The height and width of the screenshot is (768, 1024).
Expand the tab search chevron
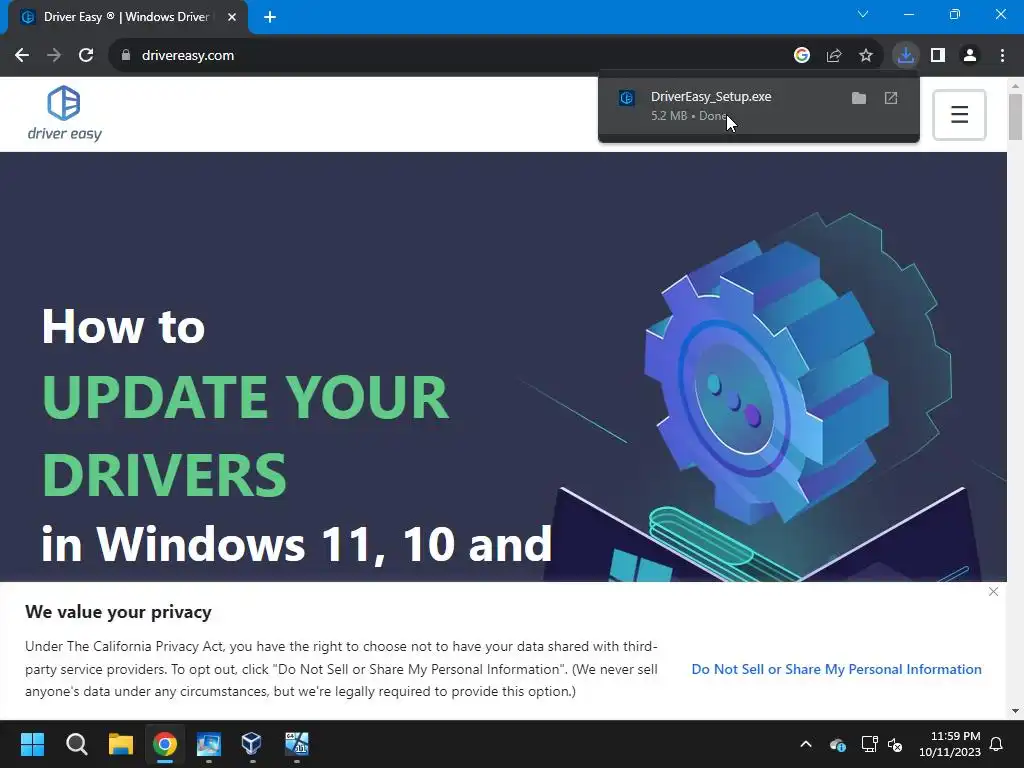pyautogui.click(x=863, y=14)
